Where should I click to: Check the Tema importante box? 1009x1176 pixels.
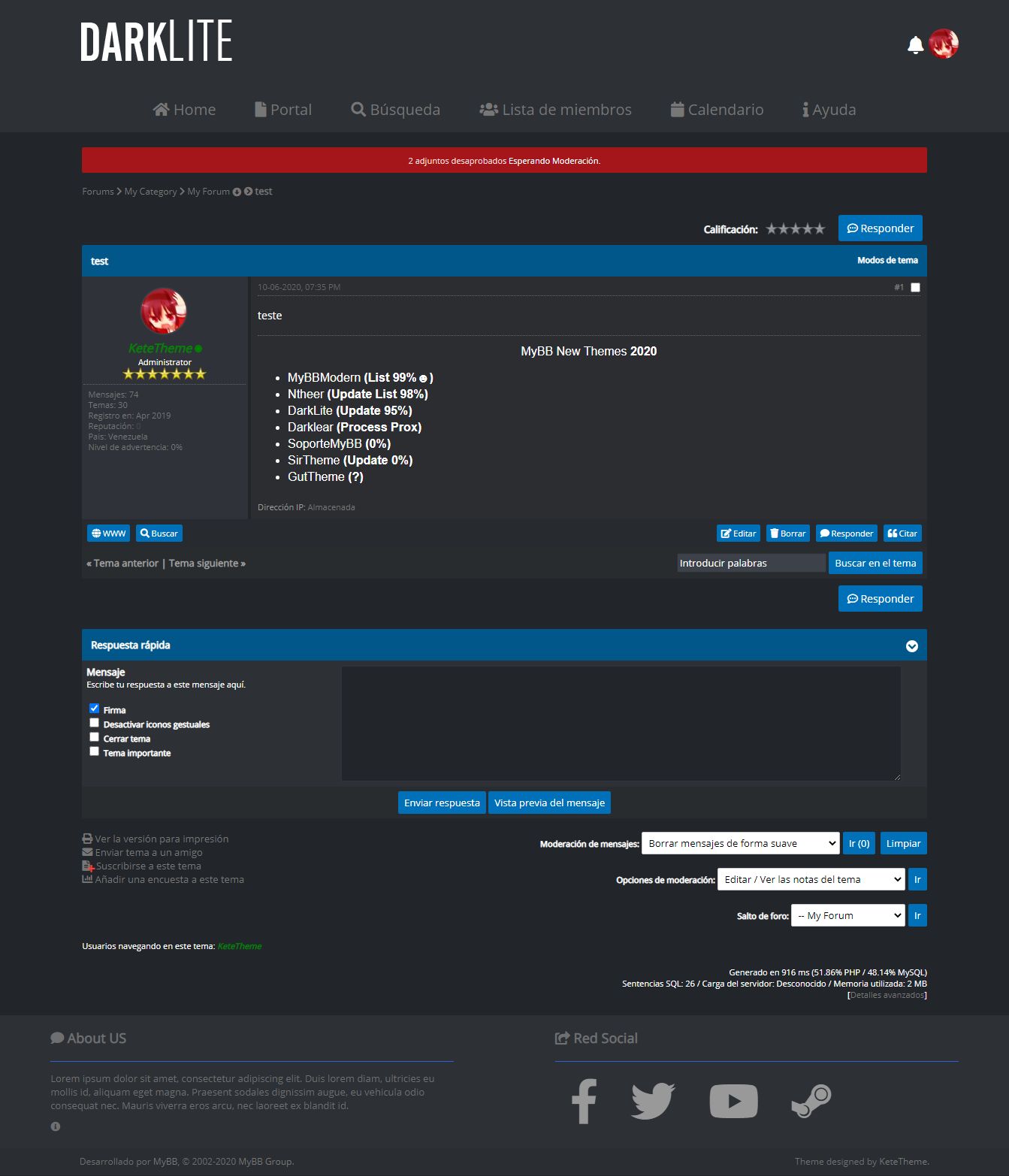pyautogui.click(x=94, y=751)
